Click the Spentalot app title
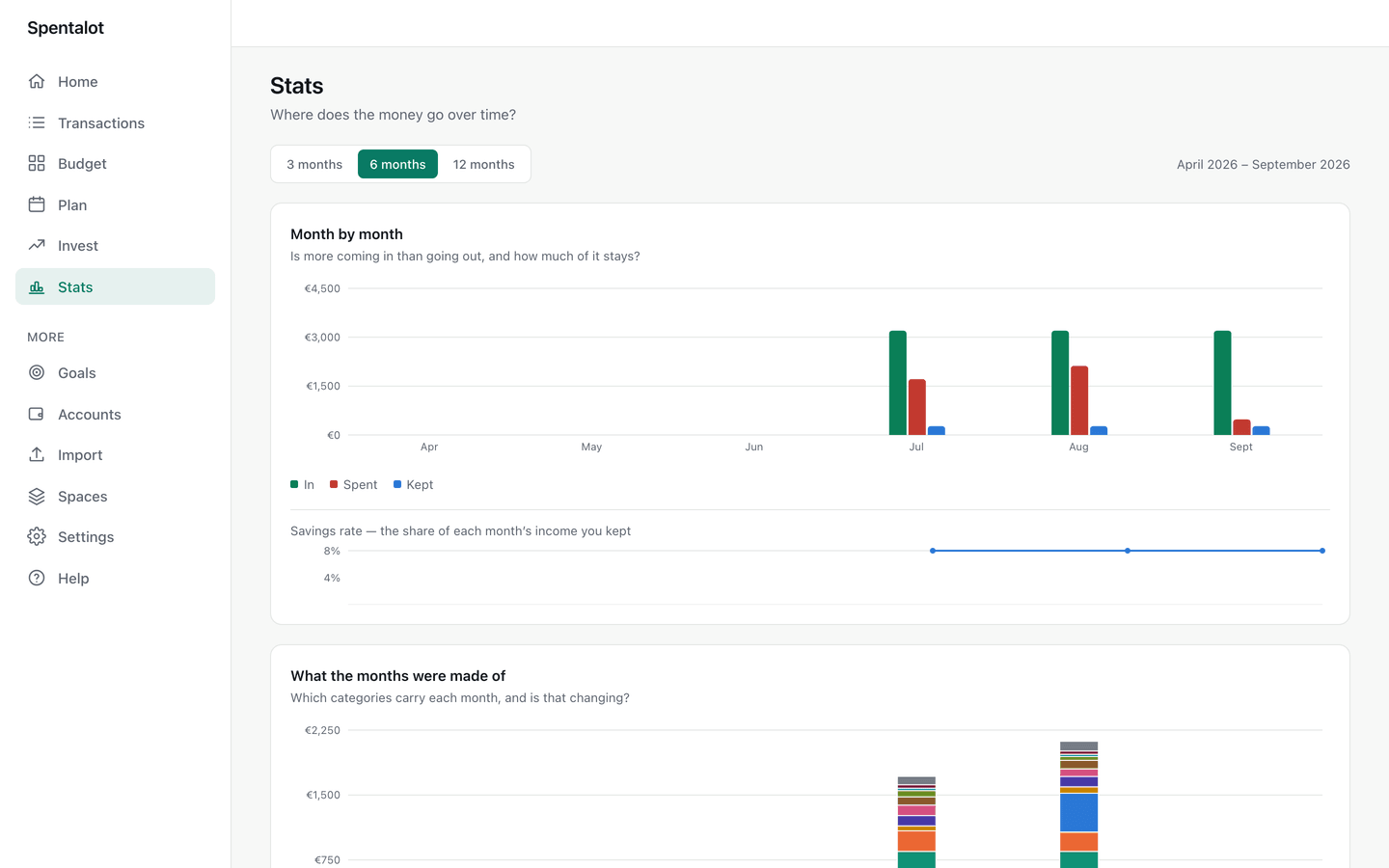 pos(66,28)
